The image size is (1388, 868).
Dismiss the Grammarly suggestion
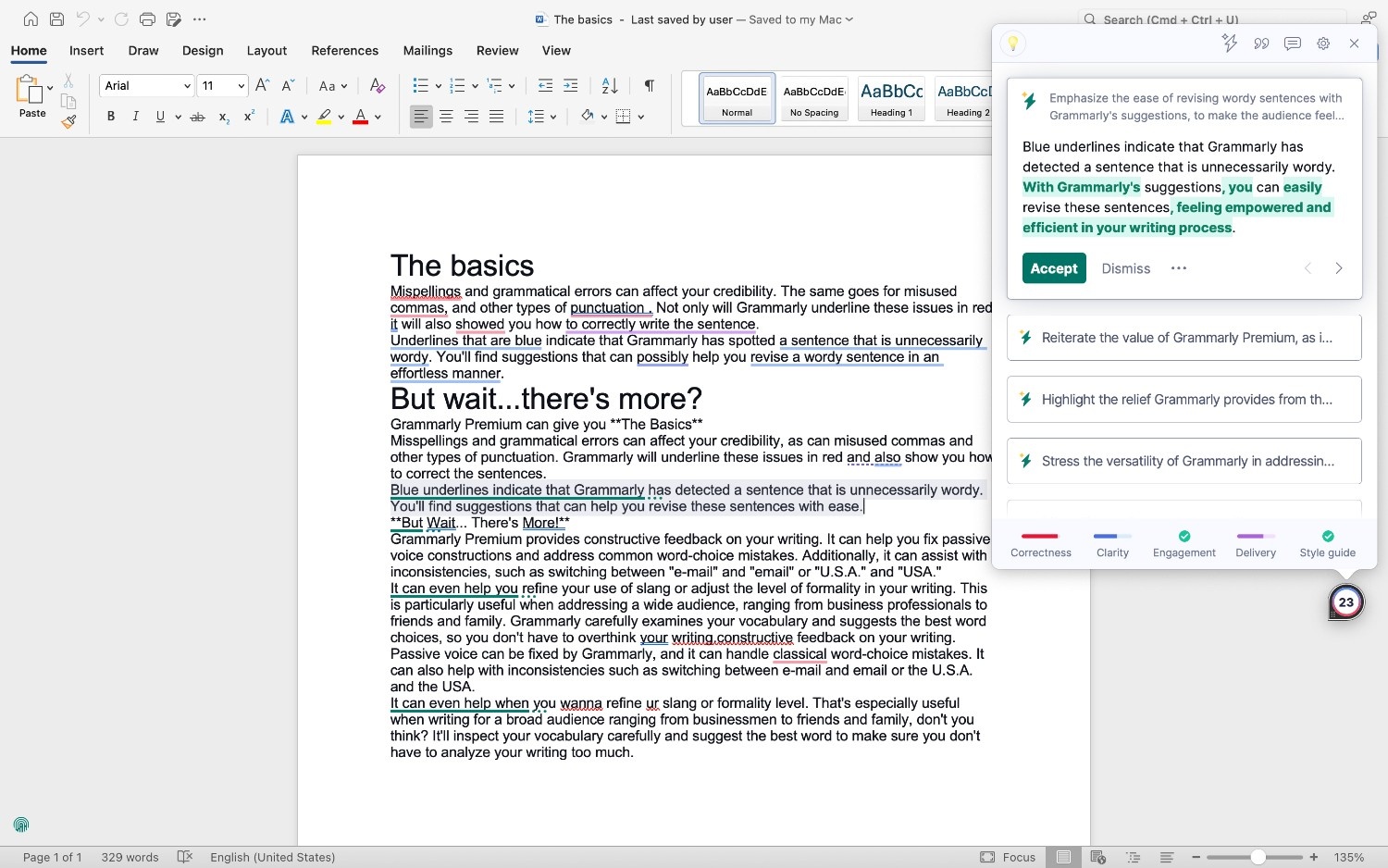click(1125, 268)
